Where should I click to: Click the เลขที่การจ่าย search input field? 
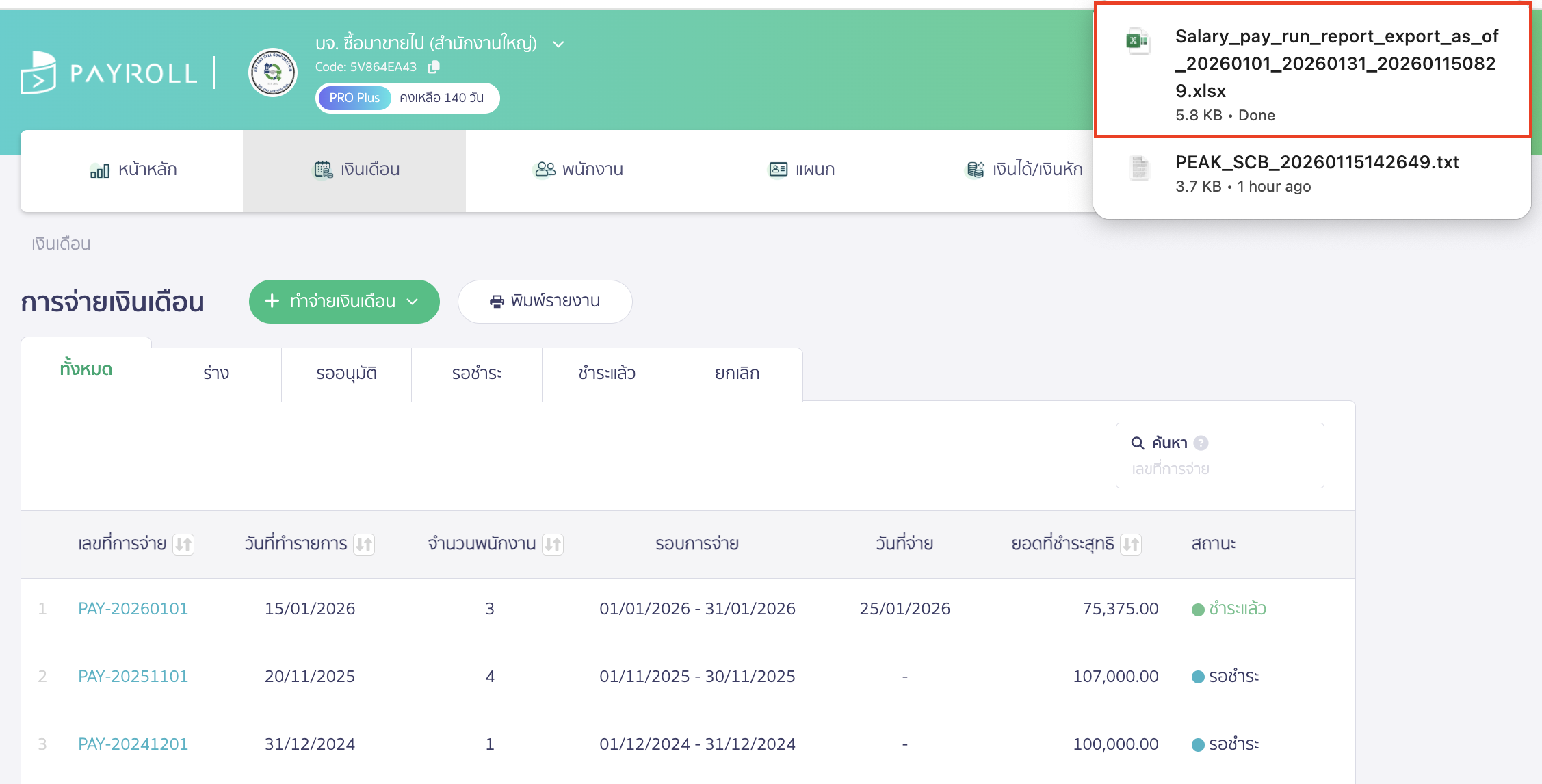1219,469
